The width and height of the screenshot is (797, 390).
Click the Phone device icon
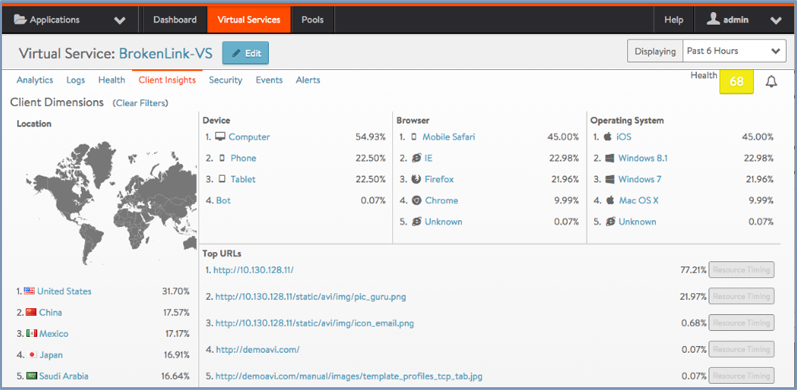click(222, 158)
